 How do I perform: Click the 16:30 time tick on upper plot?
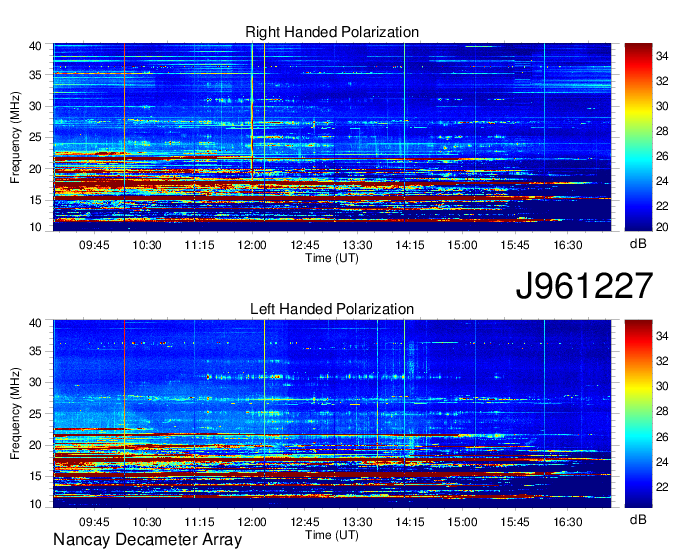(568, 245)
